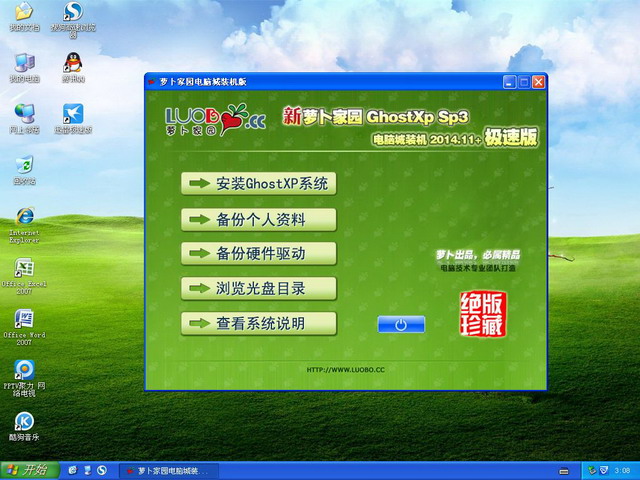Select the 备份硬件驱动 option
This screenshot has height=480, width=640.
(259, 253)
